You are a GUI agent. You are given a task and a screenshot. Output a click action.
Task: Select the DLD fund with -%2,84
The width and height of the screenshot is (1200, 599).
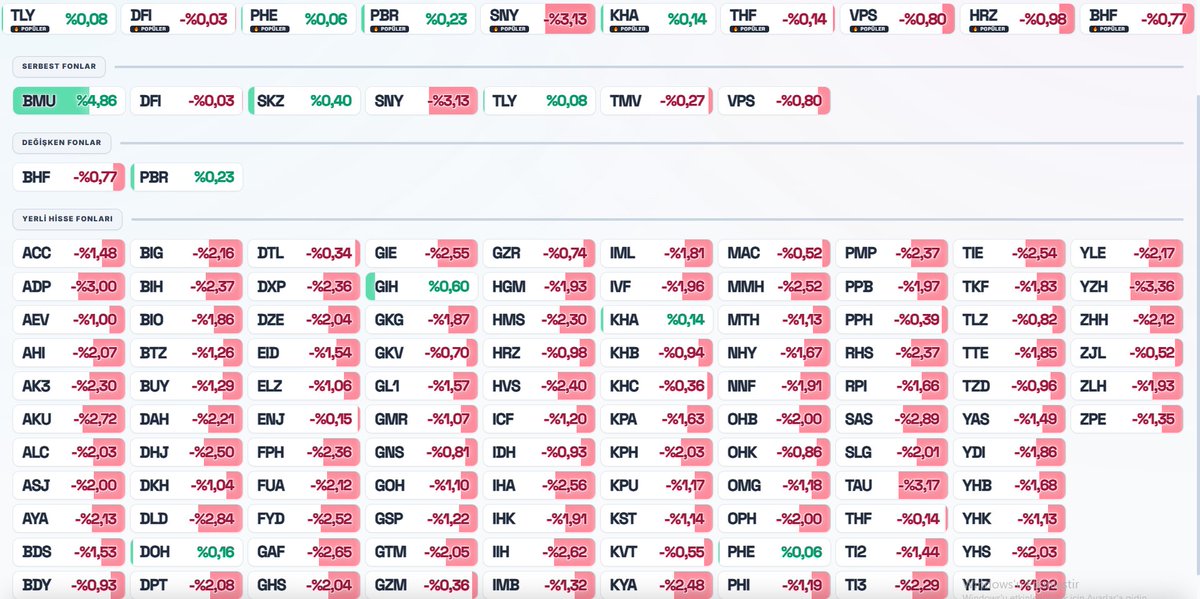click(x=186, y=518)
